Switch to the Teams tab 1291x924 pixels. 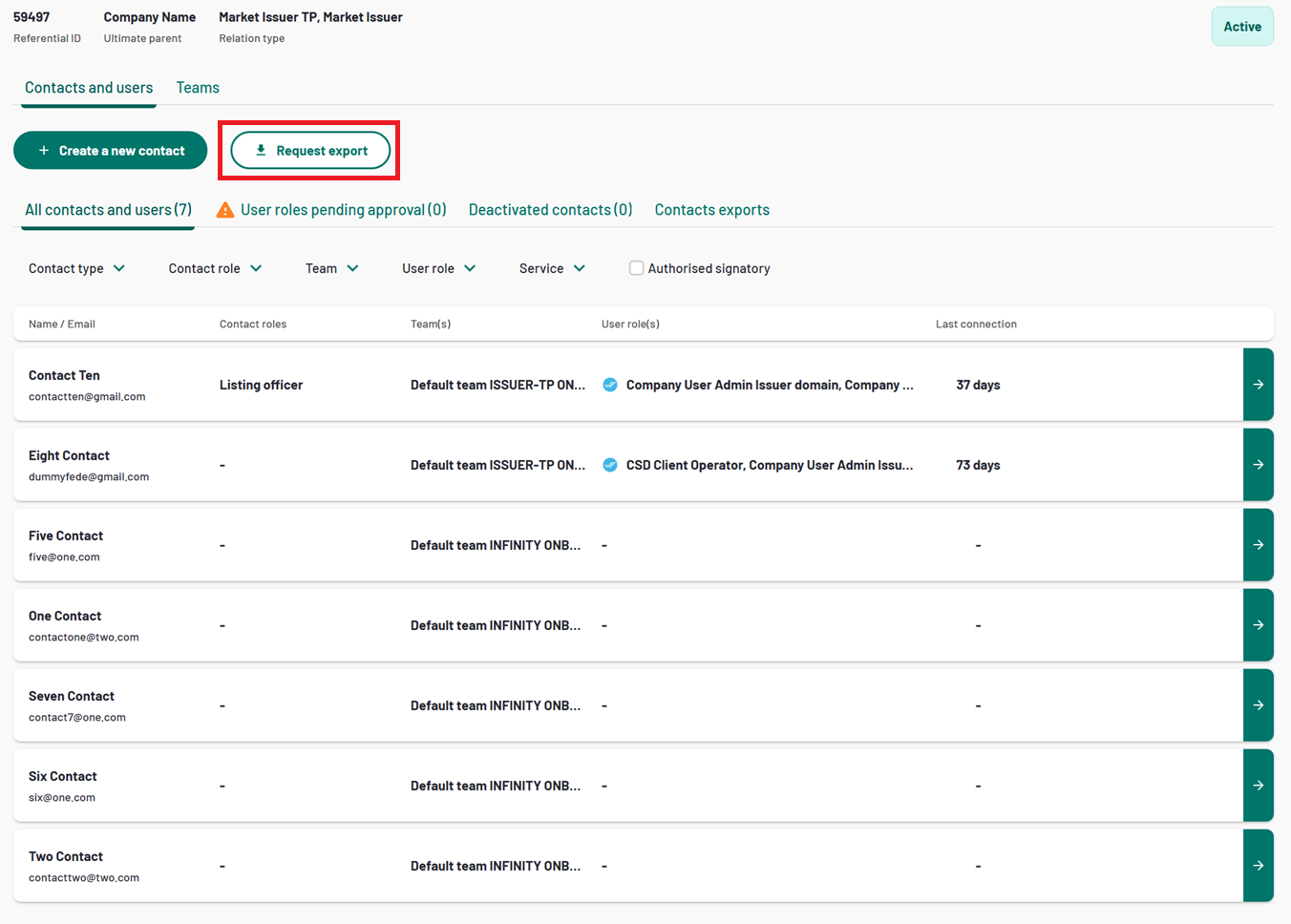point(198,88)
